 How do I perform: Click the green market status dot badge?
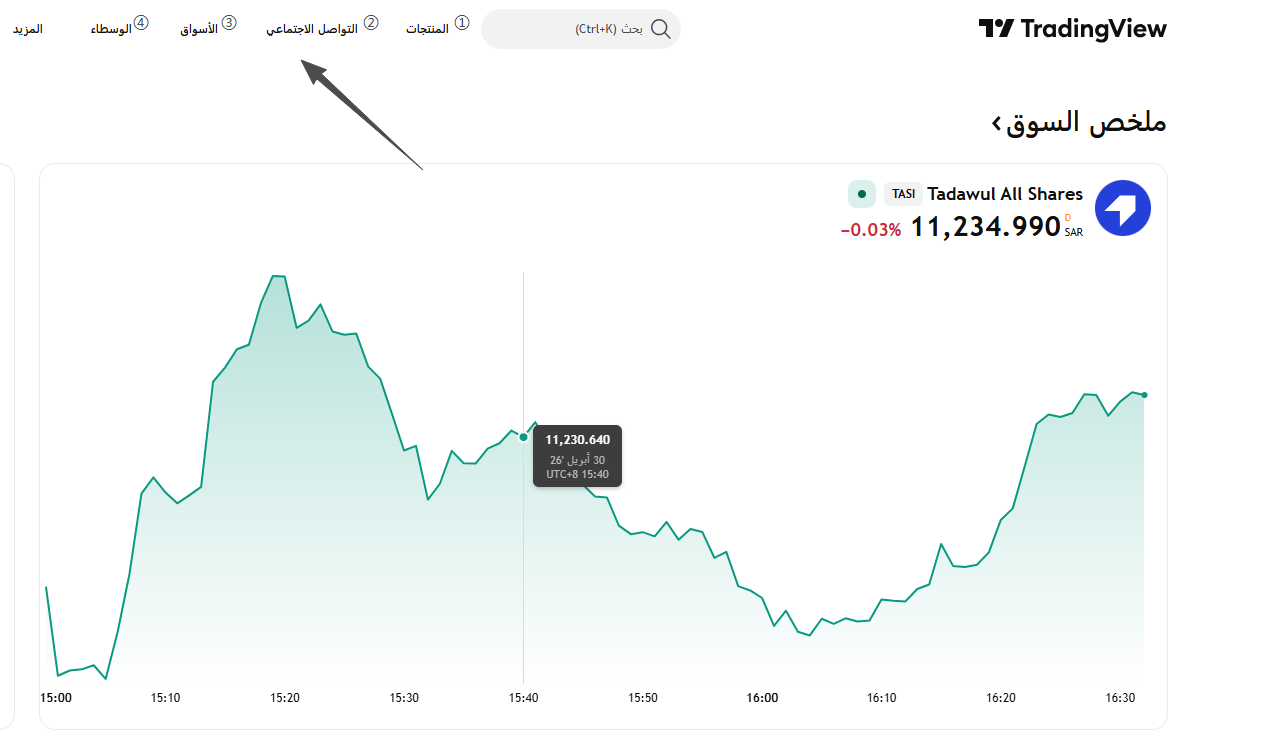862,194
